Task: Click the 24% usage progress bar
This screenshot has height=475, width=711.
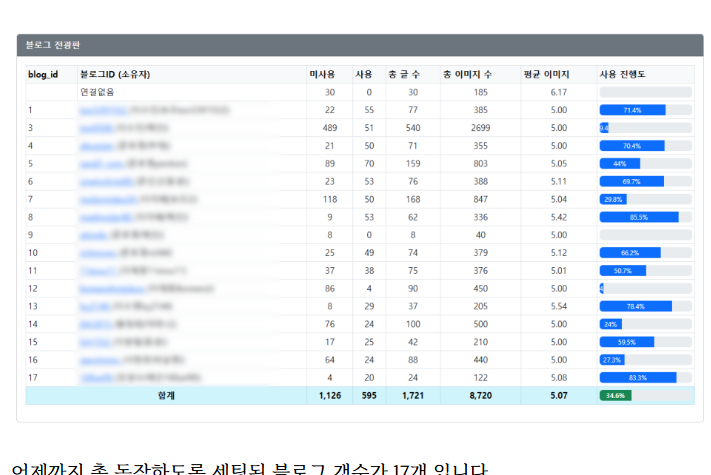Action: (x=646, y=325)
